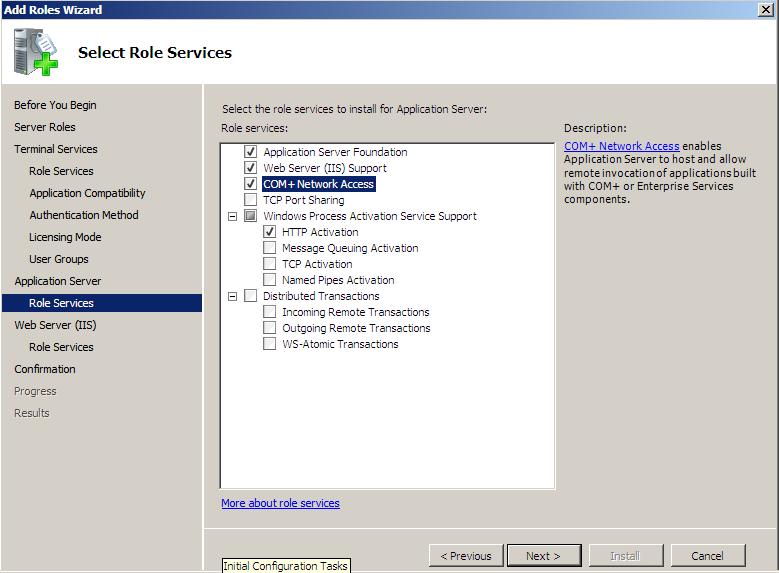
Task: Select COM+ Network Access label
Action: tap(318, 184)
